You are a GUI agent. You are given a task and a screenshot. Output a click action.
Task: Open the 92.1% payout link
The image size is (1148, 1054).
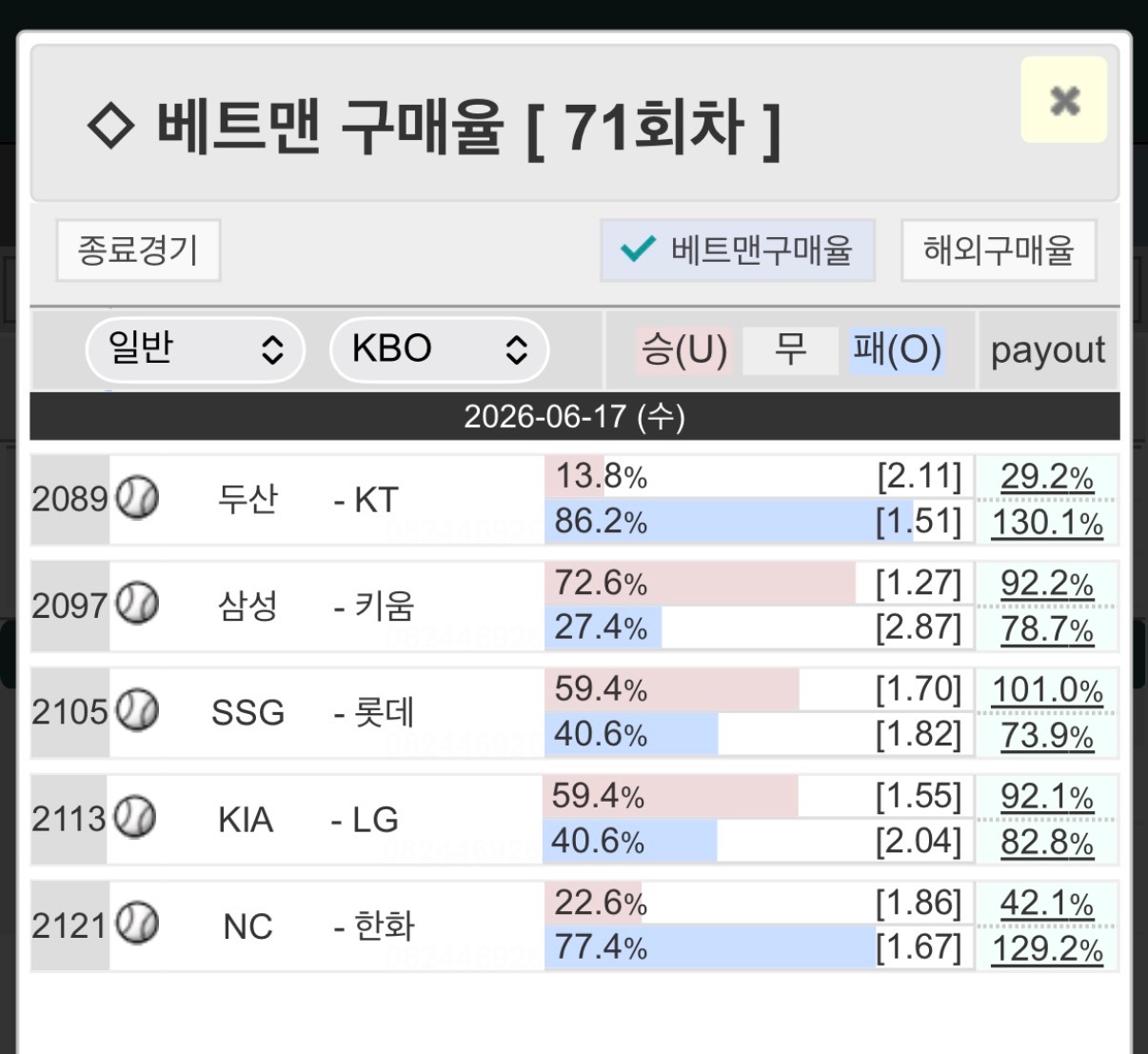(1047, 796)
